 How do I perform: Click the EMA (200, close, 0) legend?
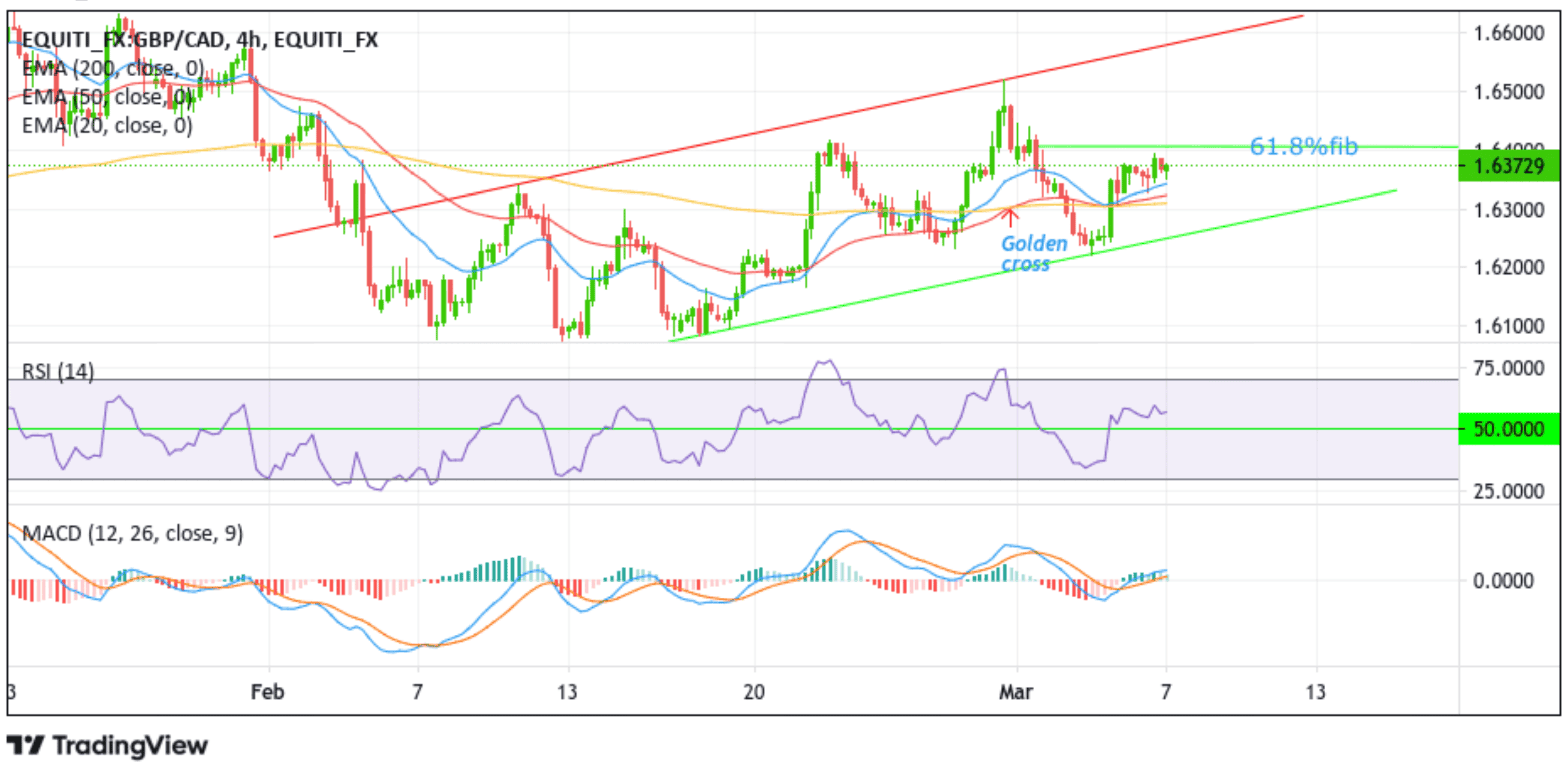click(x=112, y=68)
